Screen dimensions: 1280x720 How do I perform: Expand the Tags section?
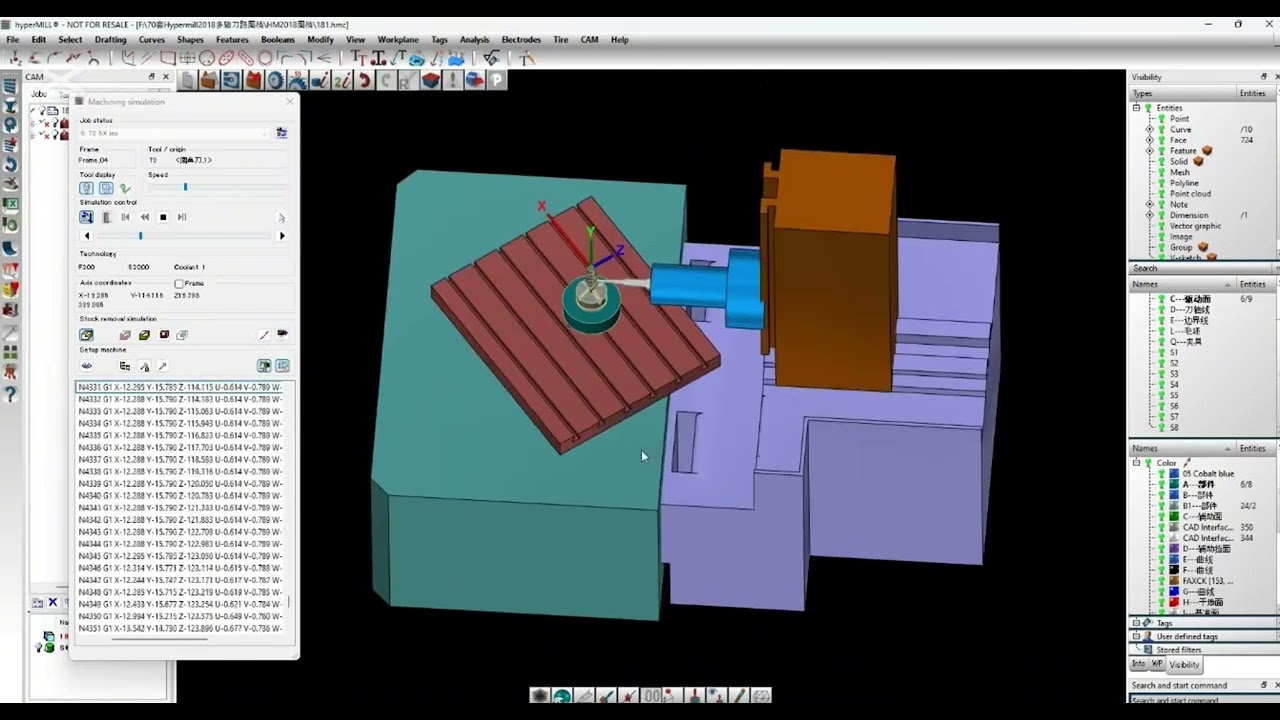tap(1136, 623)
